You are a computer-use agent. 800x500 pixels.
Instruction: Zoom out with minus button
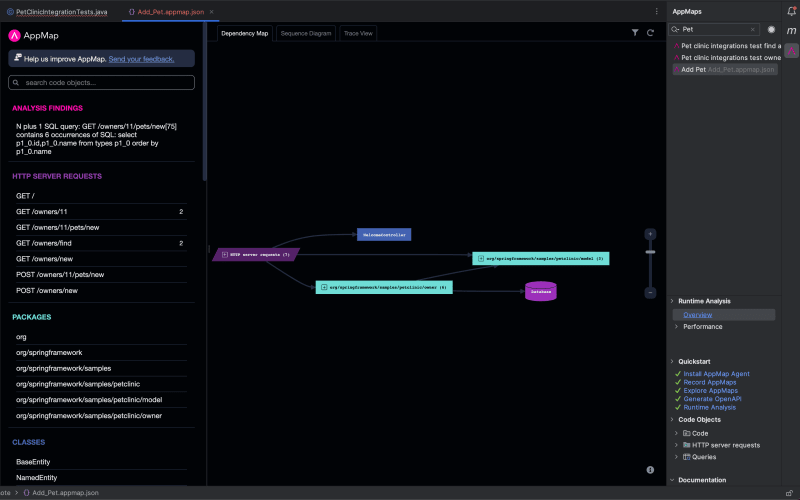pos(650,292)
